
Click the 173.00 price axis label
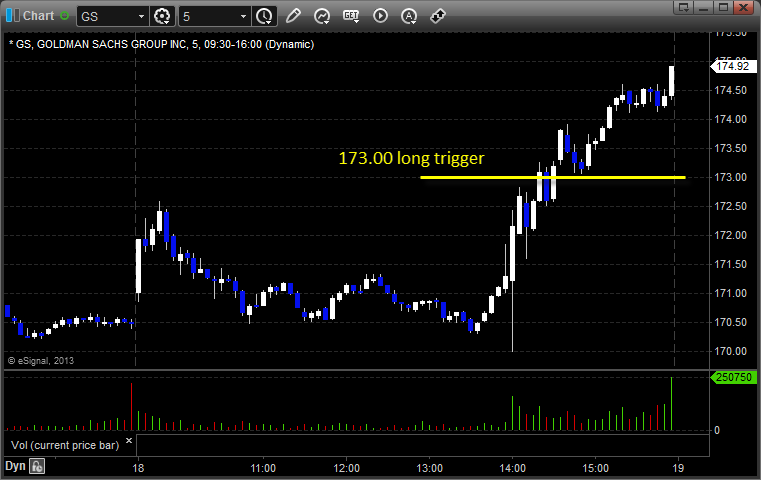730,177
